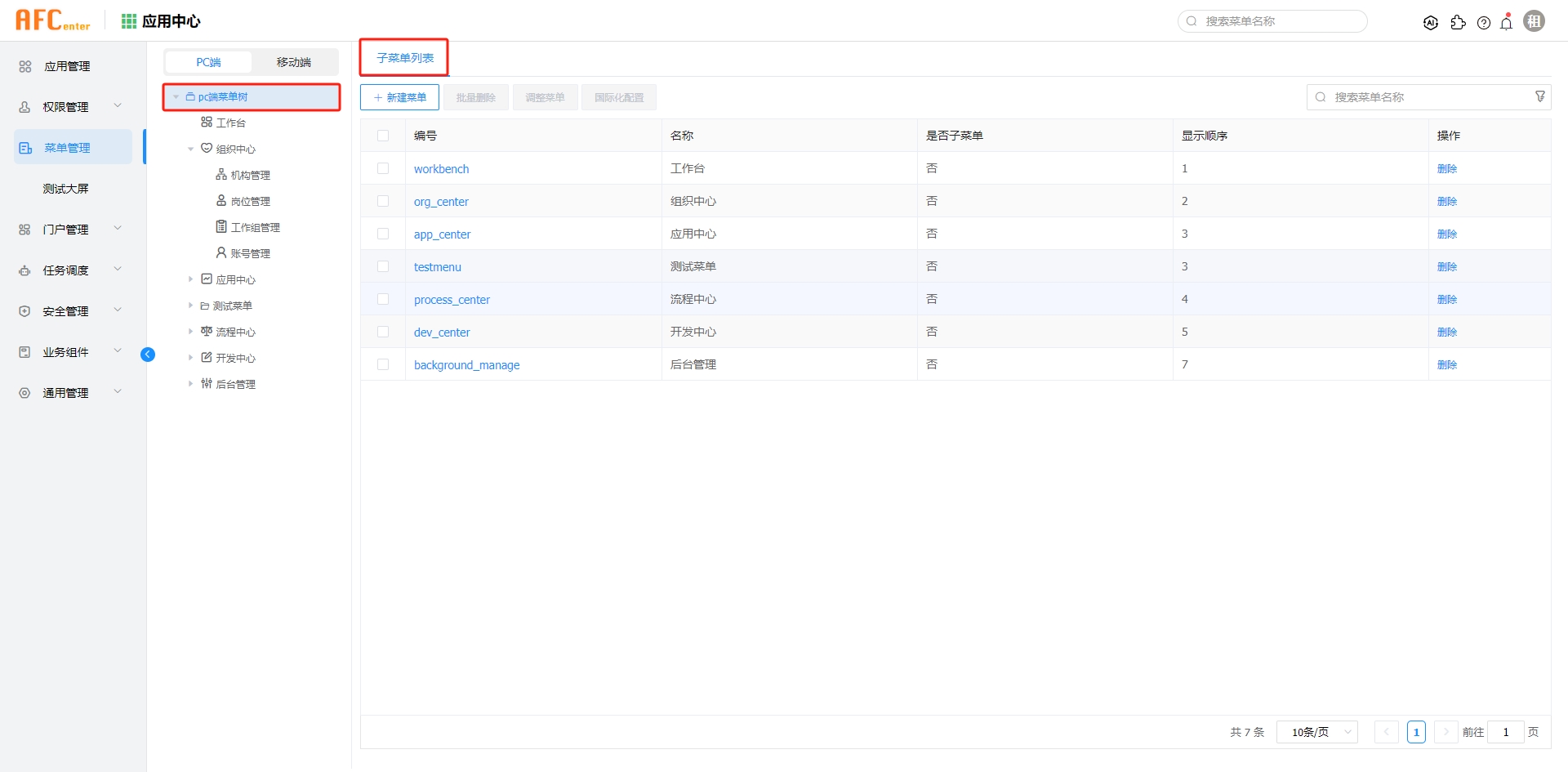Check the select-all checkbox in table header
Viewport: 1568px width, 772px height.
point(384,135)
